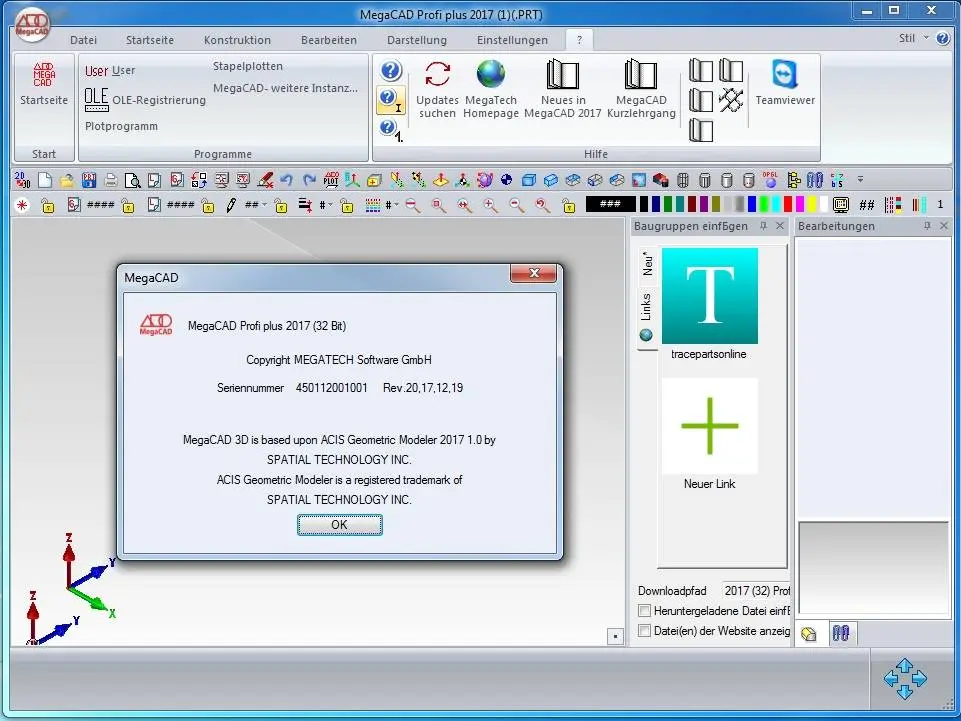The width and height of the screenshot is (961, 721).
Task: Toggle the 2D/3D mode icon
Action: [22, 180]
